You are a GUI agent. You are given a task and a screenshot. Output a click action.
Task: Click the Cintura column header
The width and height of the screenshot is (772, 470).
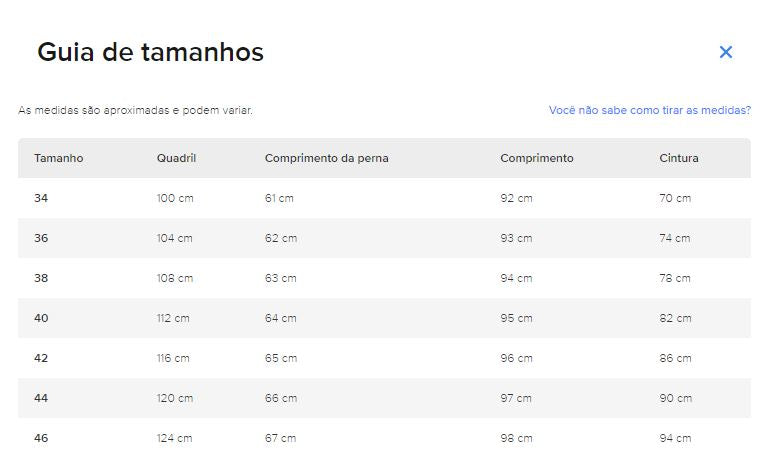(x=679, y=158)
